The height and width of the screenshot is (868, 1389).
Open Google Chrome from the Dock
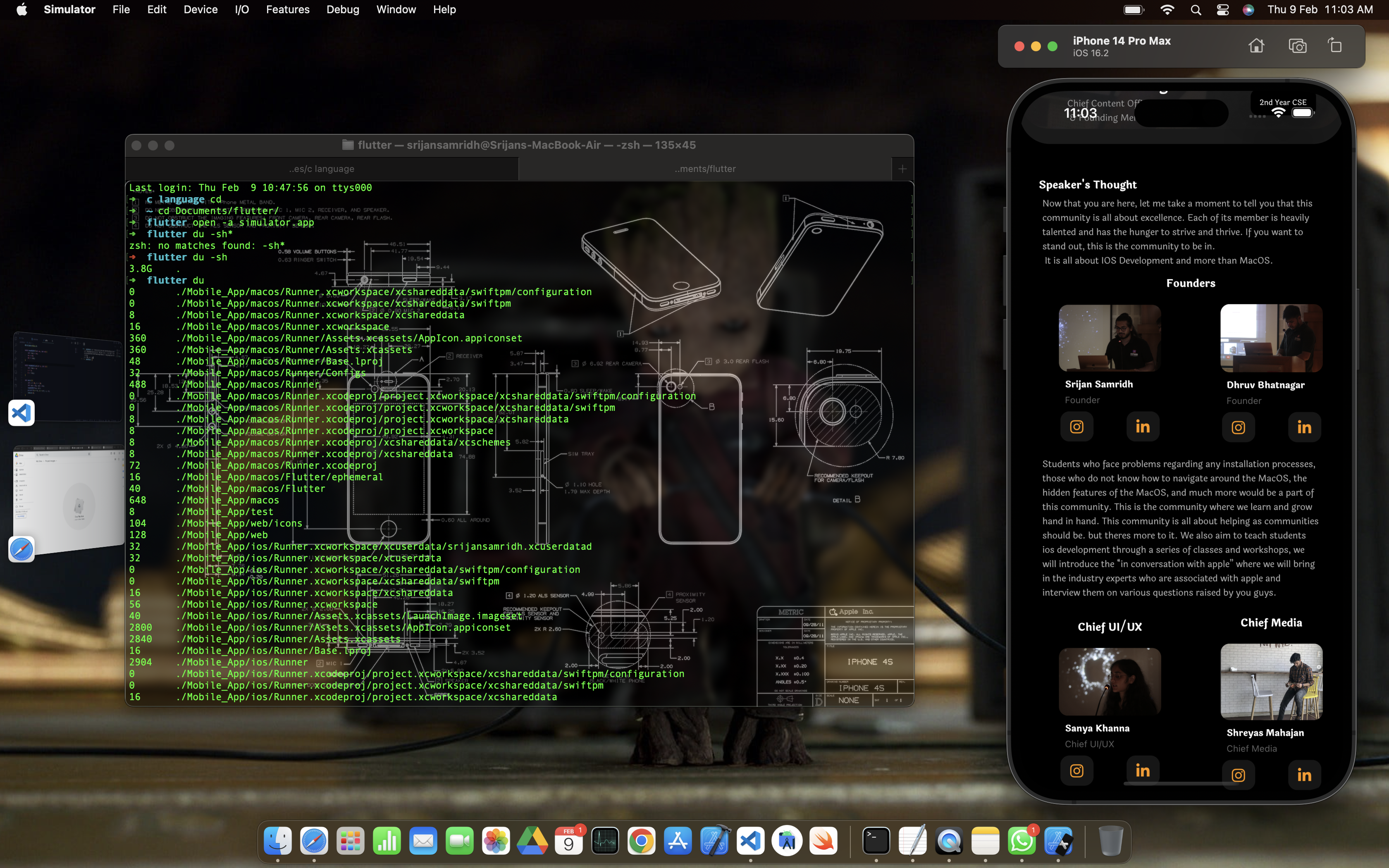[642, 841]
